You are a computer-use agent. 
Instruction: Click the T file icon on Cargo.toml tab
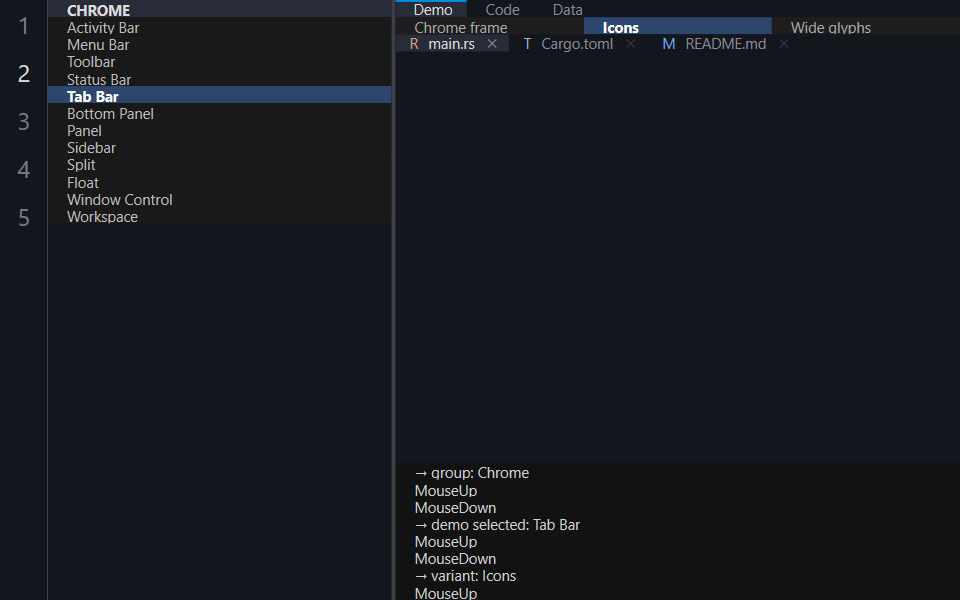(x=527, y=44)
